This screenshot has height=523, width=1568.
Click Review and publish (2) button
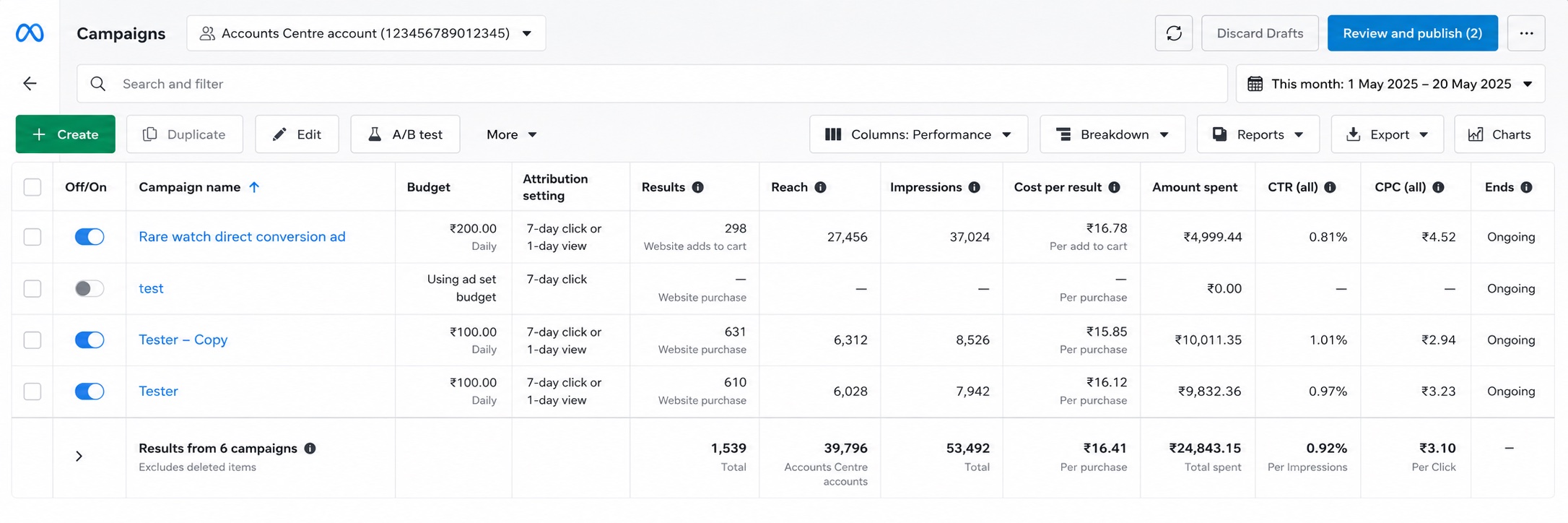tap(1413, 33)
